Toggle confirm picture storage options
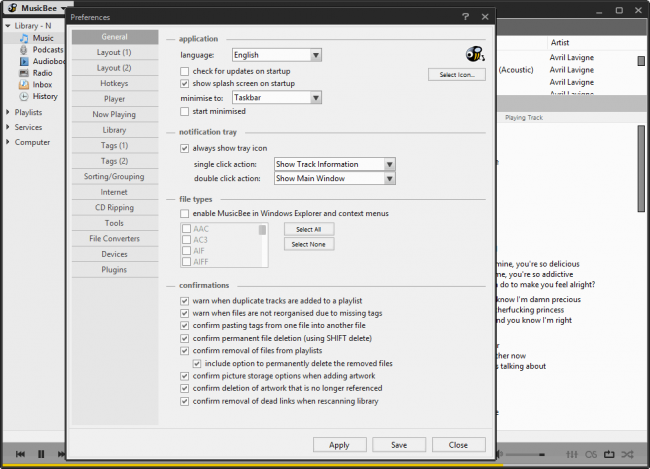The height and width of the screenshot is (469, 650). [x=184, y=376]
